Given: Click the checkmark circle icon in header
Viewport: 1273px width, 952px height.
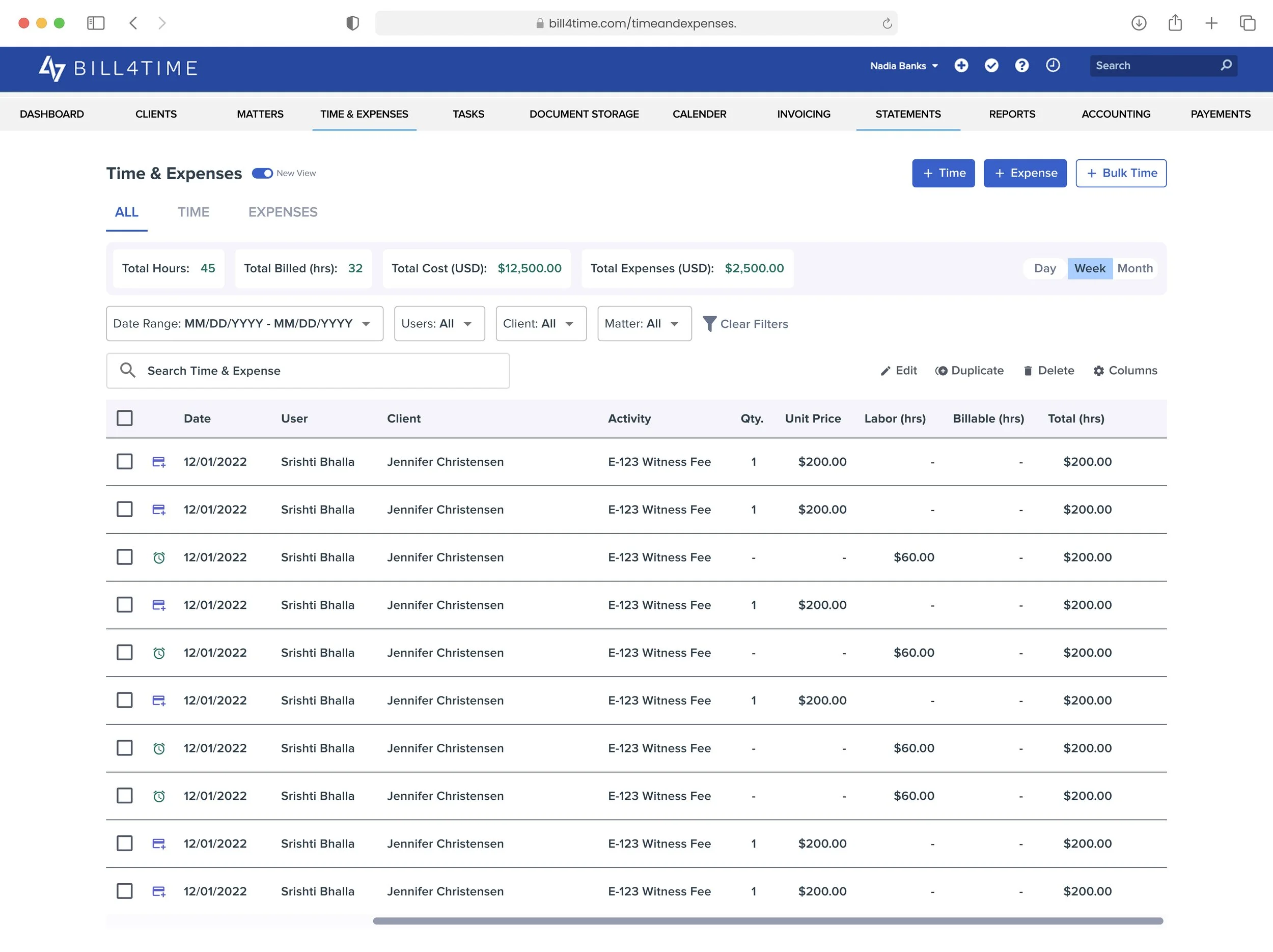Looking at the screenshot, I should [991, 66].
